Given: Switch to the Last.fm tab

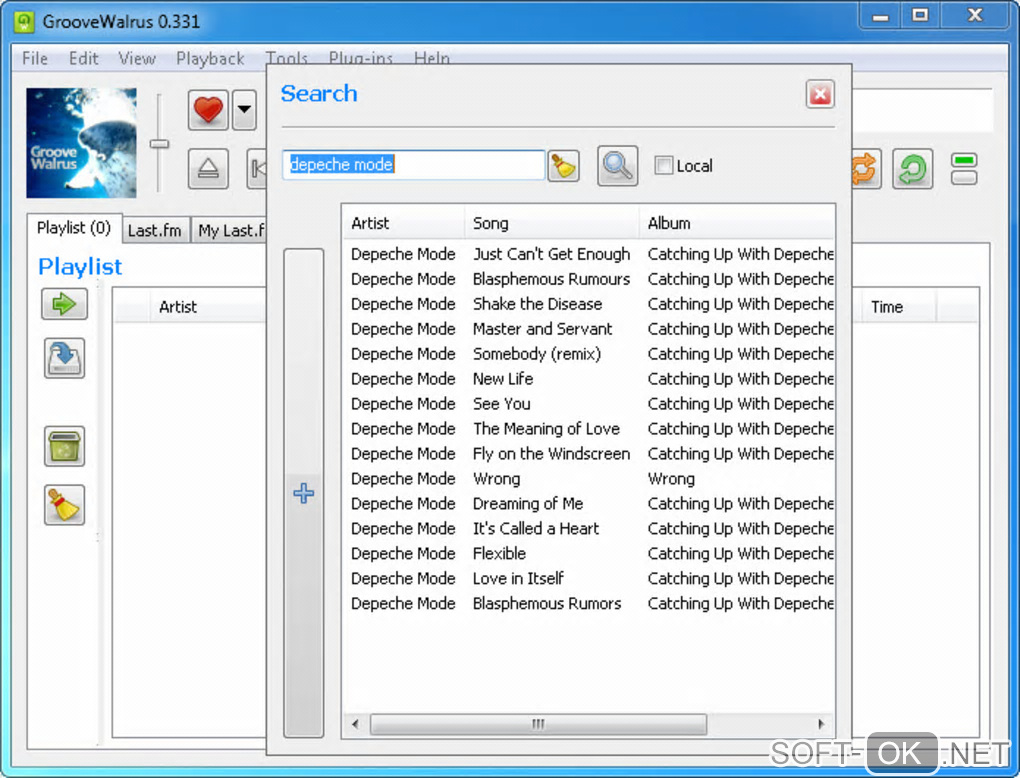Looking at the screenshot, I should (x=155, y=230).
